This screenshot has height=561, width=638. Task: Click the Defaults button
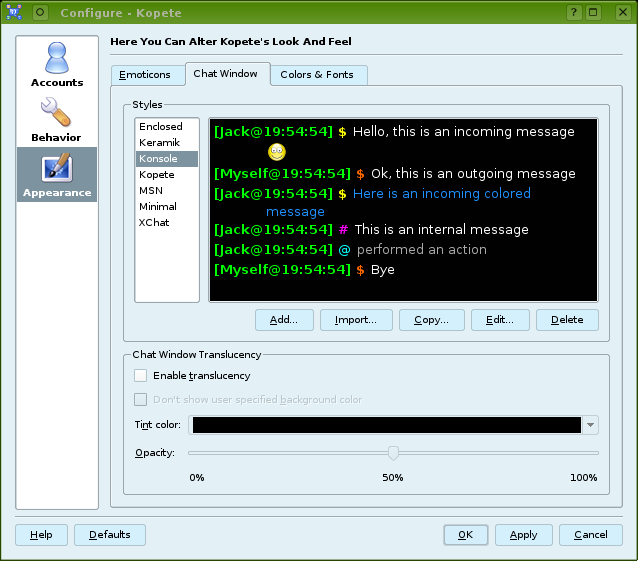point(110,535)
